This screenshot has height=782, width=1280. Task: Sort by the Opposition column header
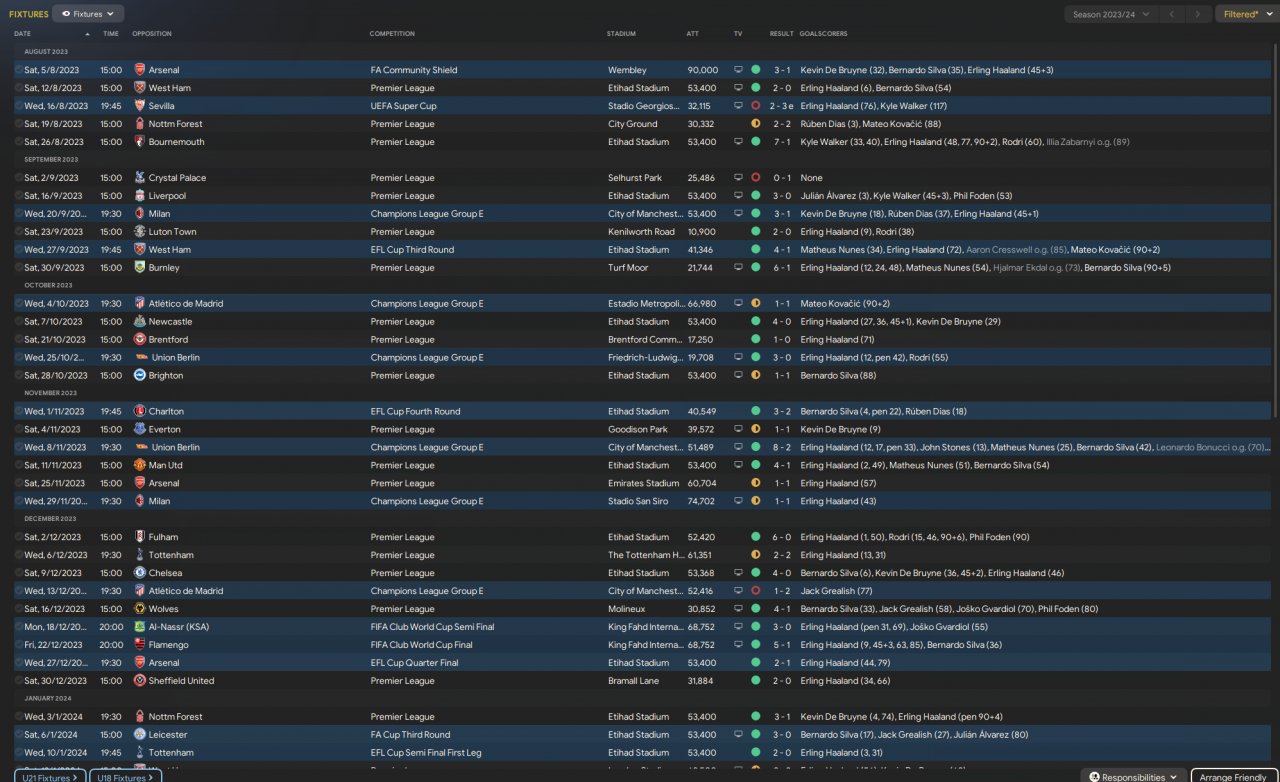pos(152,34)
